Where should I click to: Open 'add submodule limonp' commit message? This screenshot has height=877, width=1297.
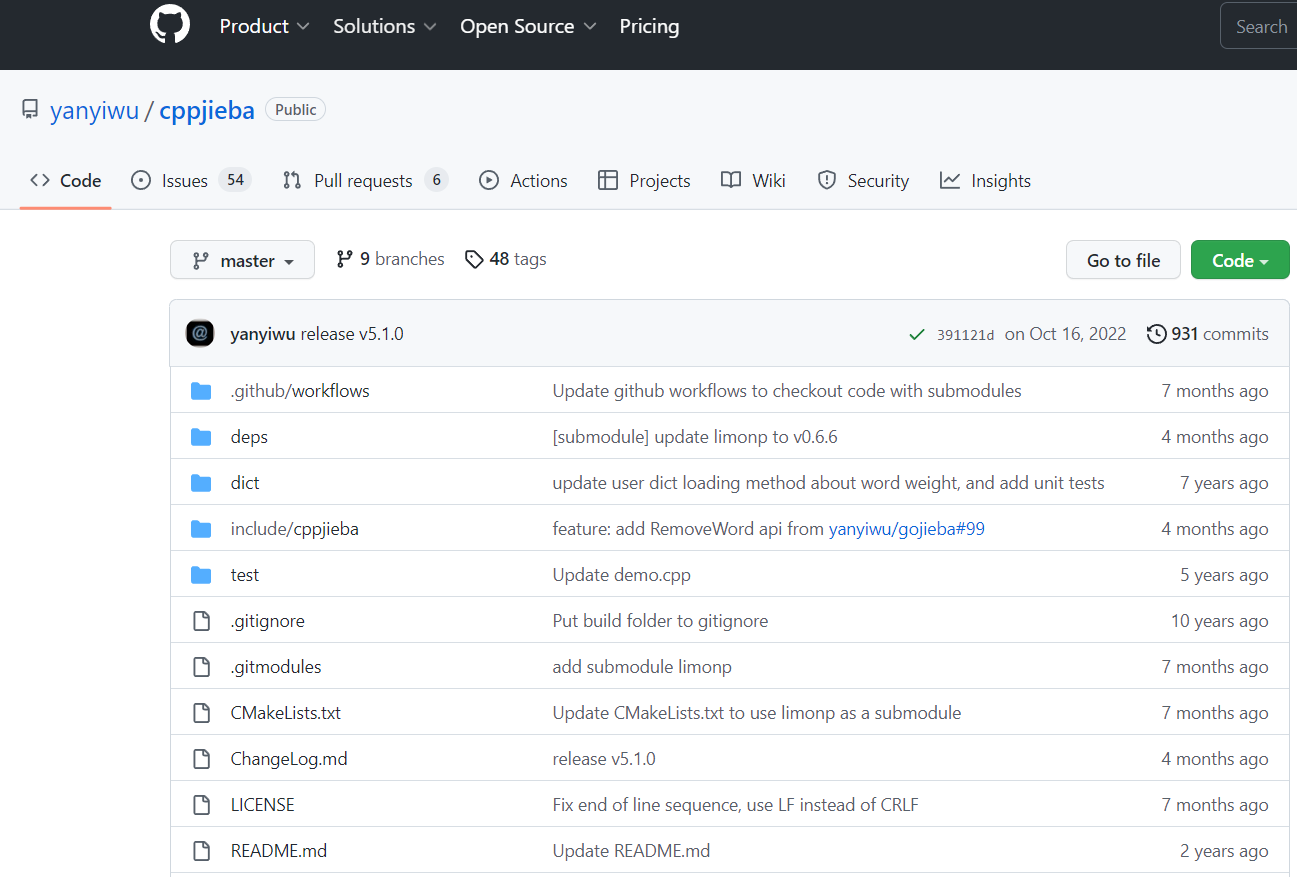tap(642, 667)
